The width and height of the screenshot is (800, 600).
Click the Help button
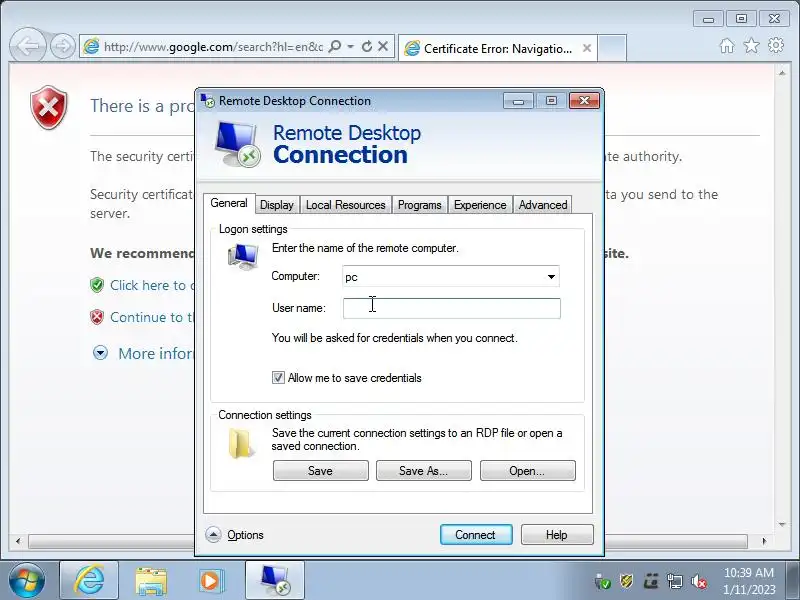pos(557,535)
